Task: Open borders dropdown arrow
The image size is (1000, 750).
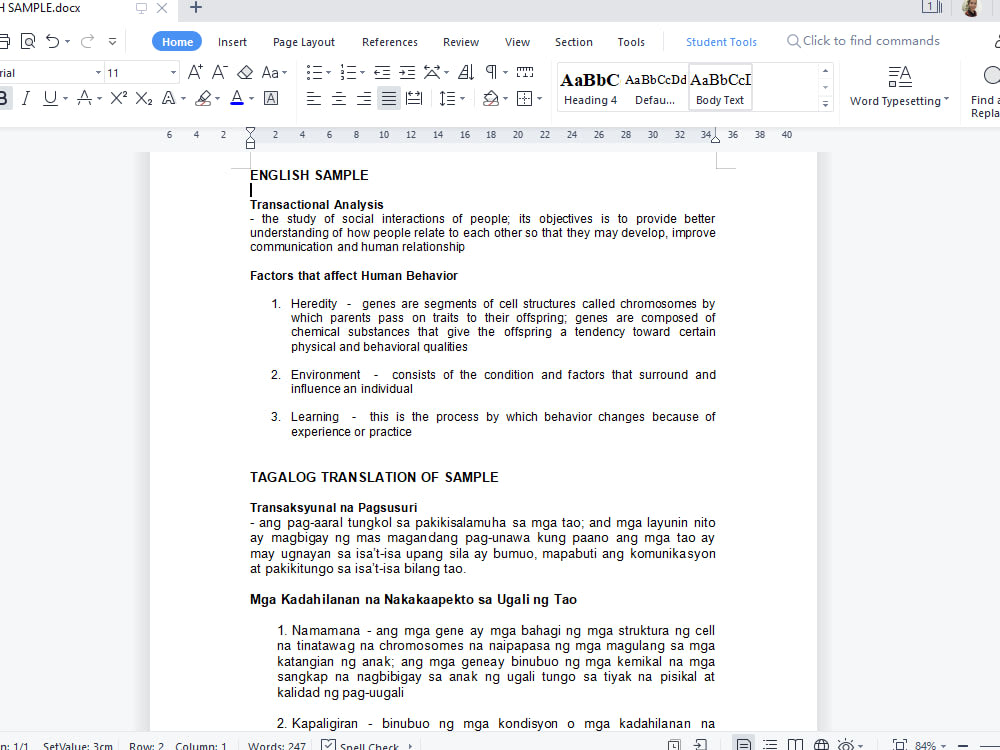Action: [540, 99]
